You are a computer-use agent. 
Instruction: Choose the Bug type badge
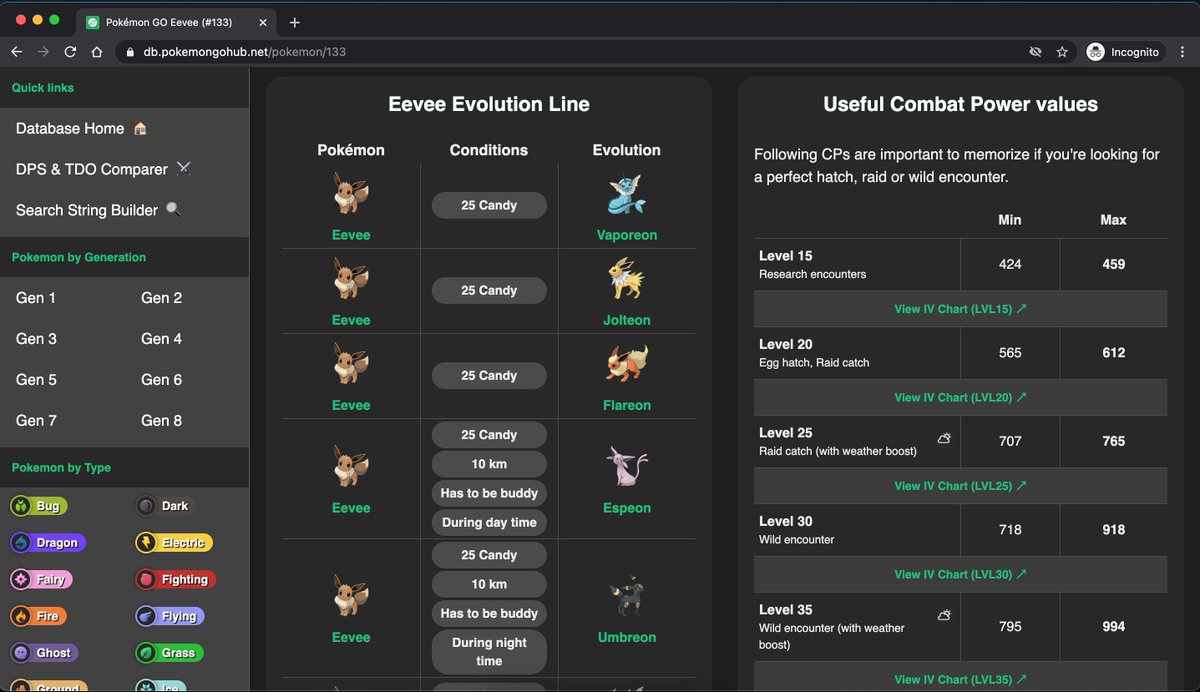pyautogui.click(x=38, y=506)
